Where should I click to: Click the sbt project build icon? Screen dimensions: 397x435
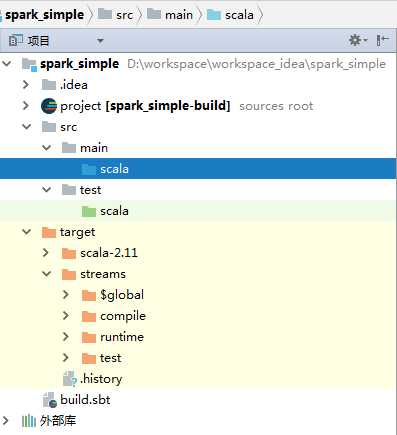point(49,106)
